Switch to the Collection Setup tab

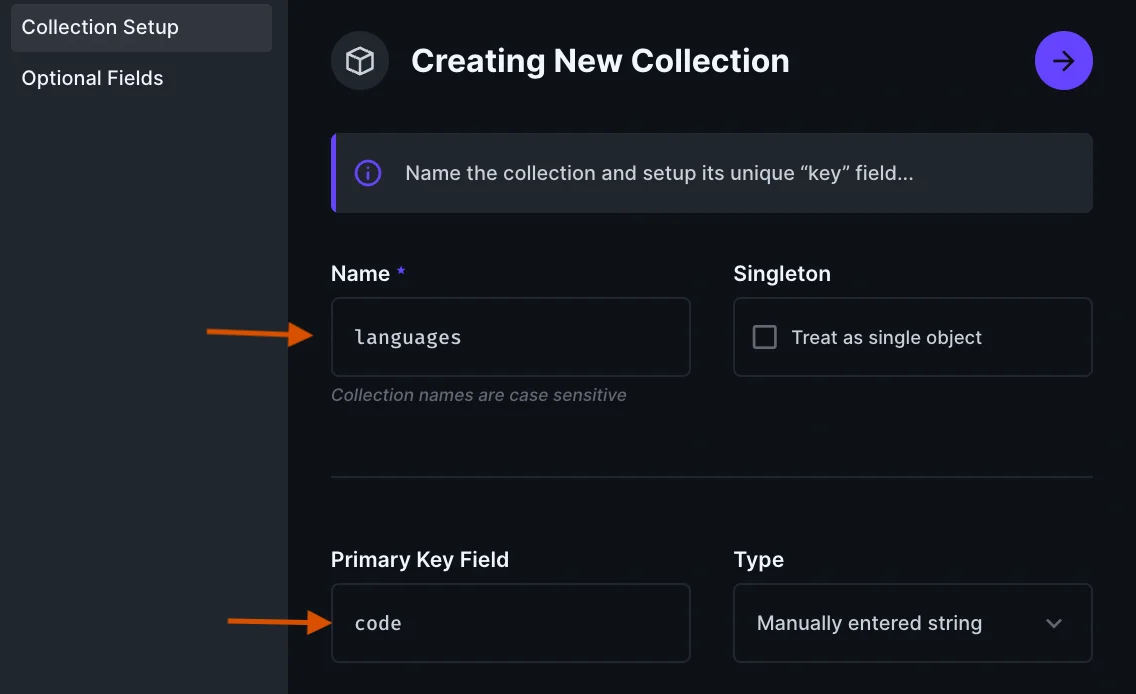click(x=100, y=27)
